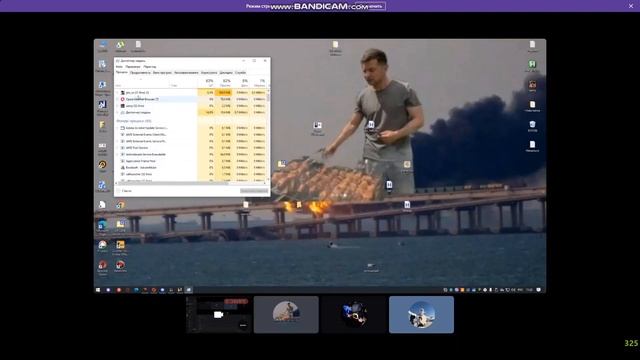Viewport: 640px width, 360px height.
Task: Switch to the Startup tab
Action: [x=186, y=73]
